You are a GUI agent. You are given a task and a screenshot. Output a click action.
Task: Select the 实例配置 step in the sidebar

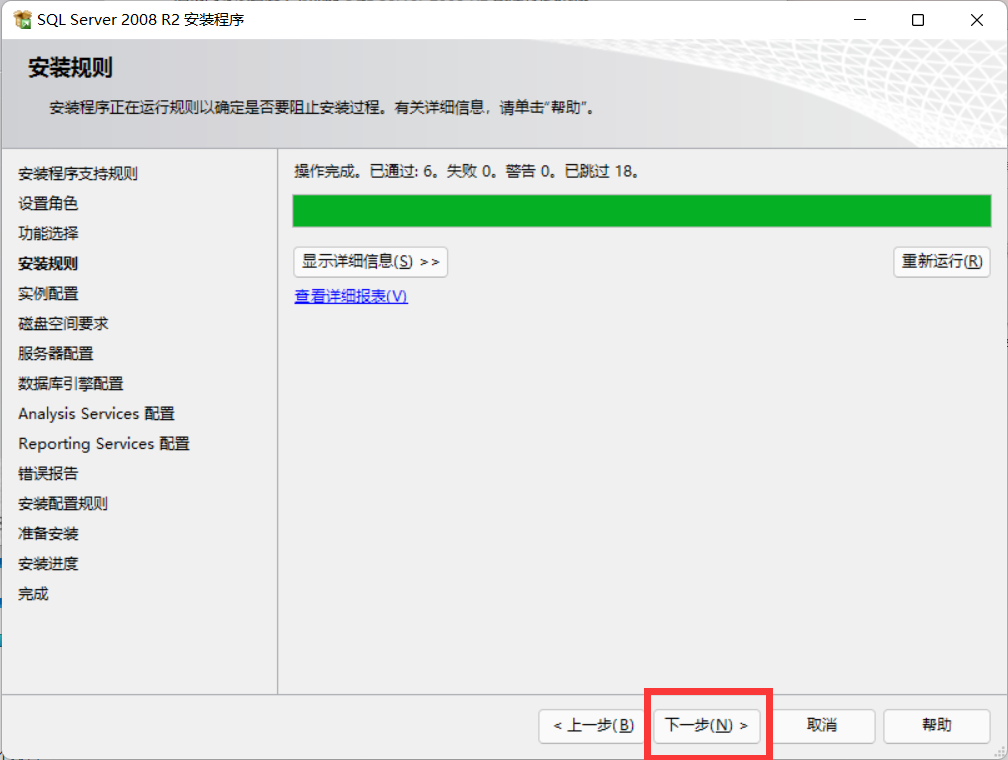tap(48, 294)
